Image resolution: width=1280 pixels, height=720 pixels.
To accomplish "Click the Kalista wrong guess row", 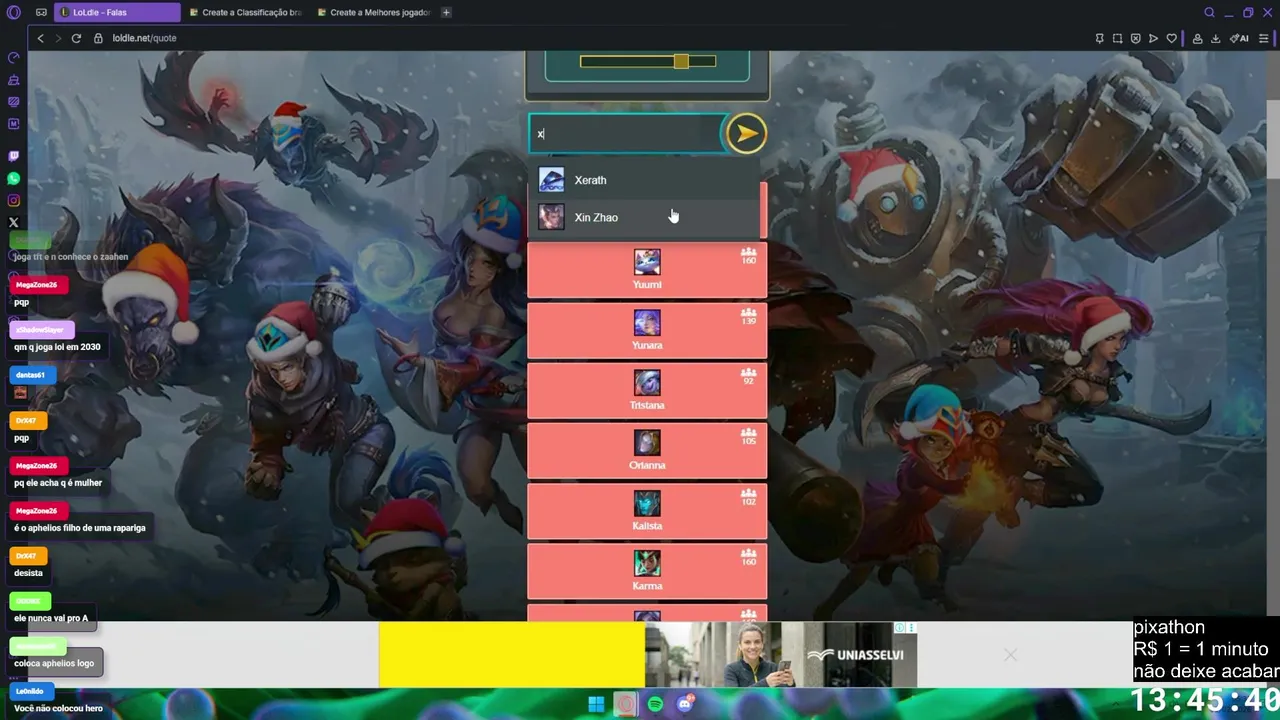I will point(647,511).
